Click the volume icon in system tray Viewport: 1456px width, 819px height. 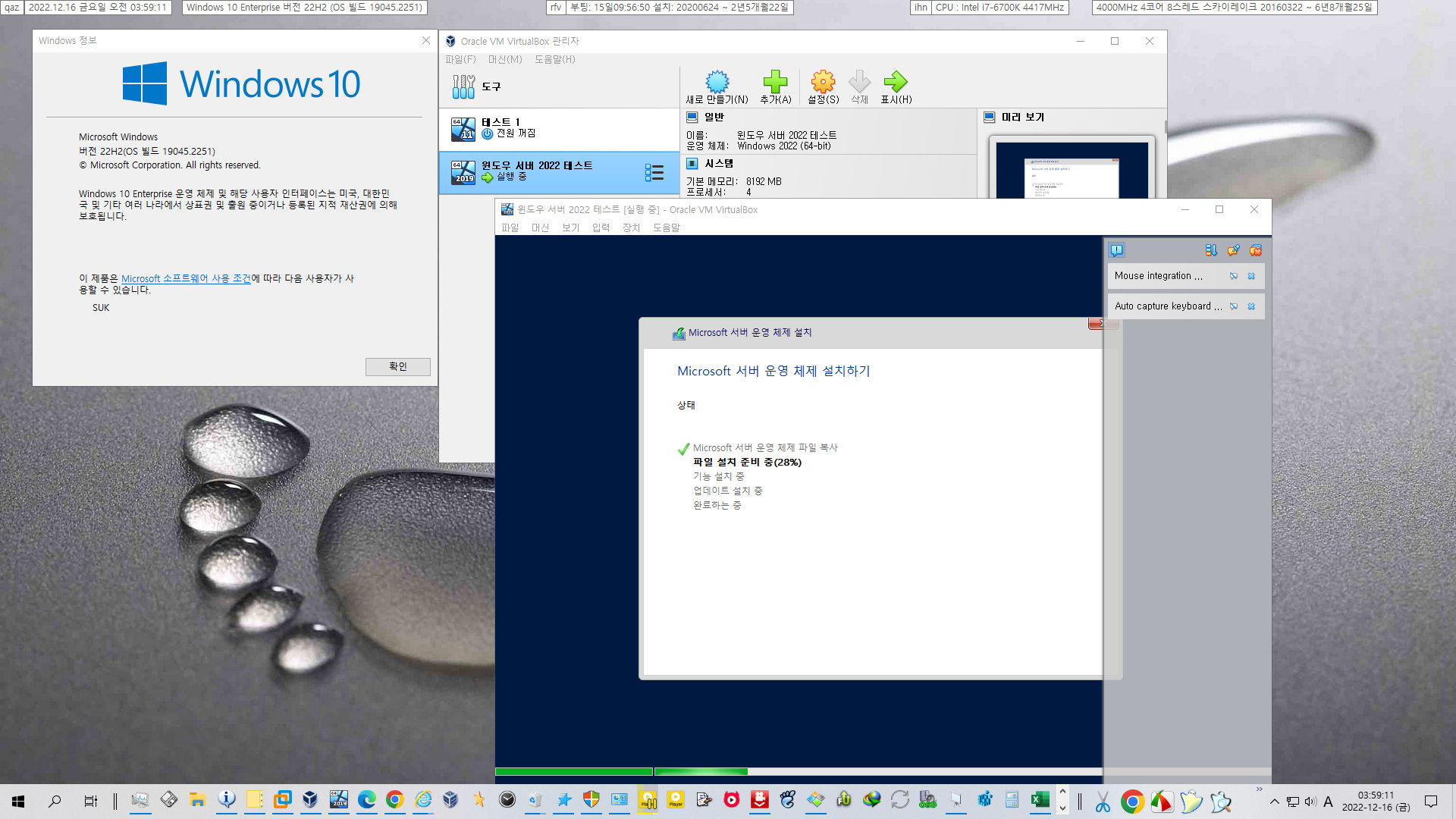(x=1310, y=802)
